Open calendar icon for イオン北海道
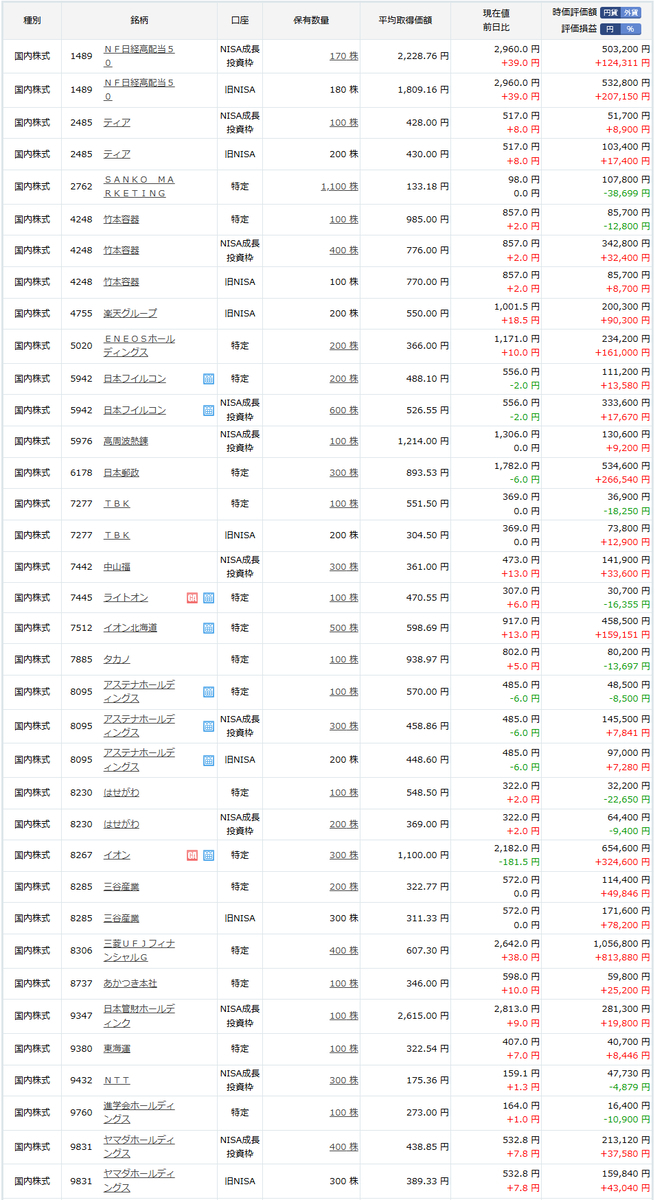Image resolution: width=655 pixels, height=1200 pixels. pos(209,628)
